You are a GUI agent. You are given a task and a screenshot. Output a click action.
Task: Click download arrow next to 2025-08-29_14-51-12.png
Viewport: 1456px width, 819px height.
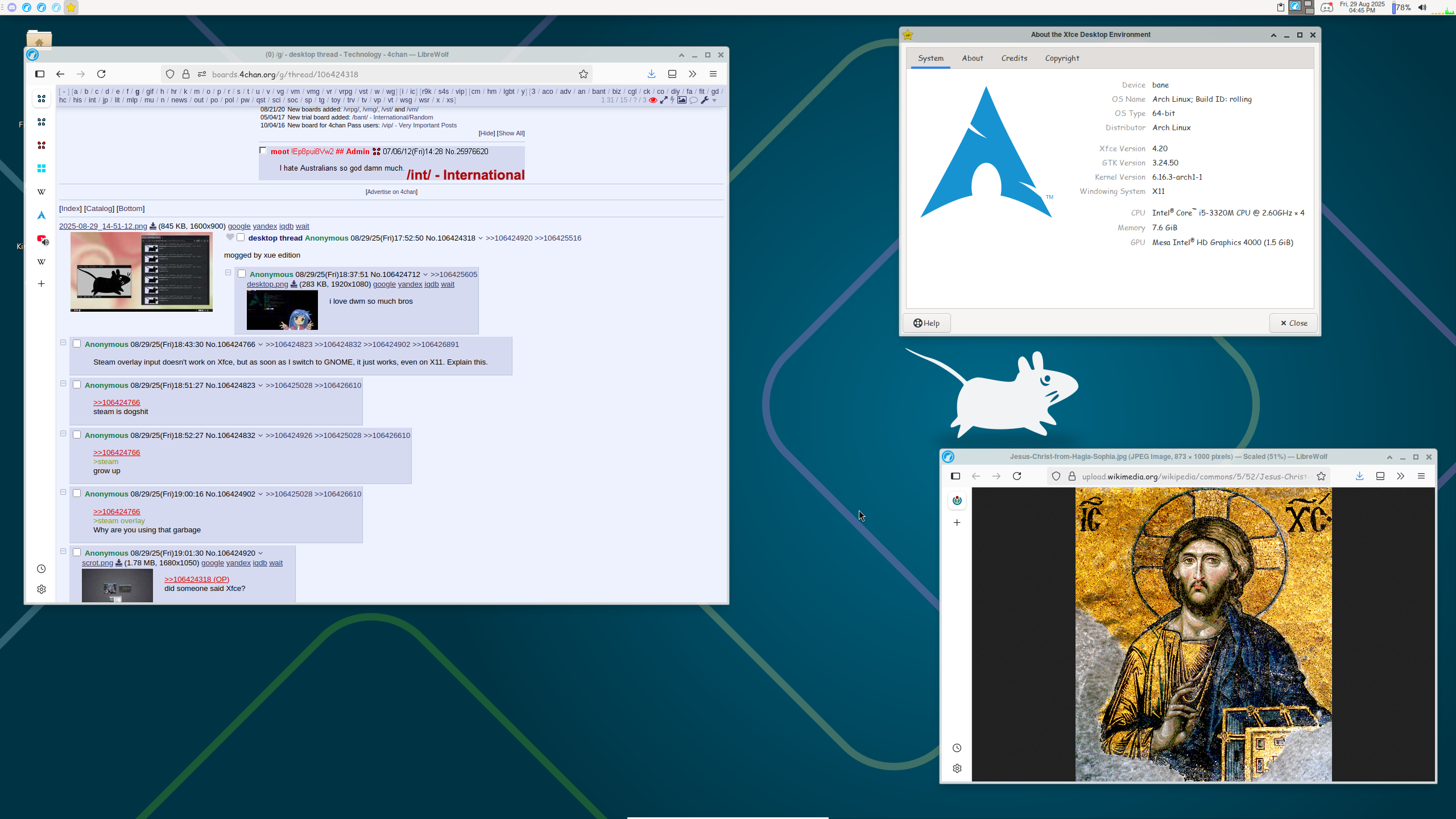[x=153, y=226]
